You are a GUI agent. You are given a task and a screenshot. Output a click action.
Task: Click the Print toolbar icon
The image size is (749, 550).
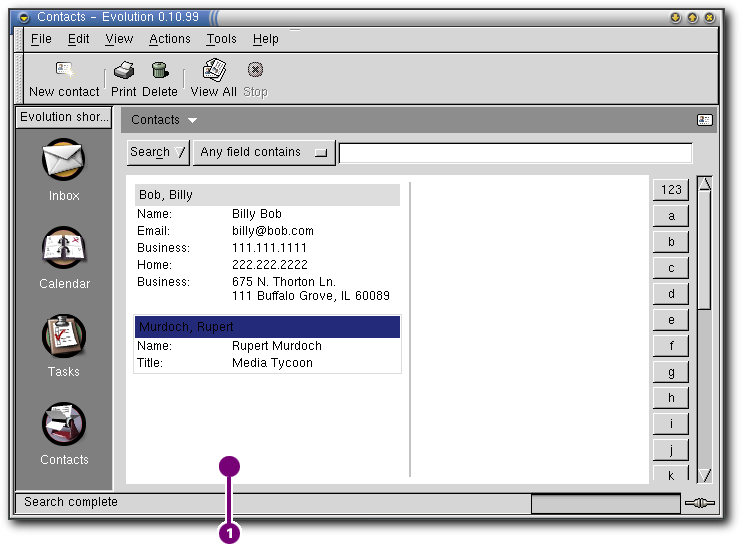click(x=123, y=71)
